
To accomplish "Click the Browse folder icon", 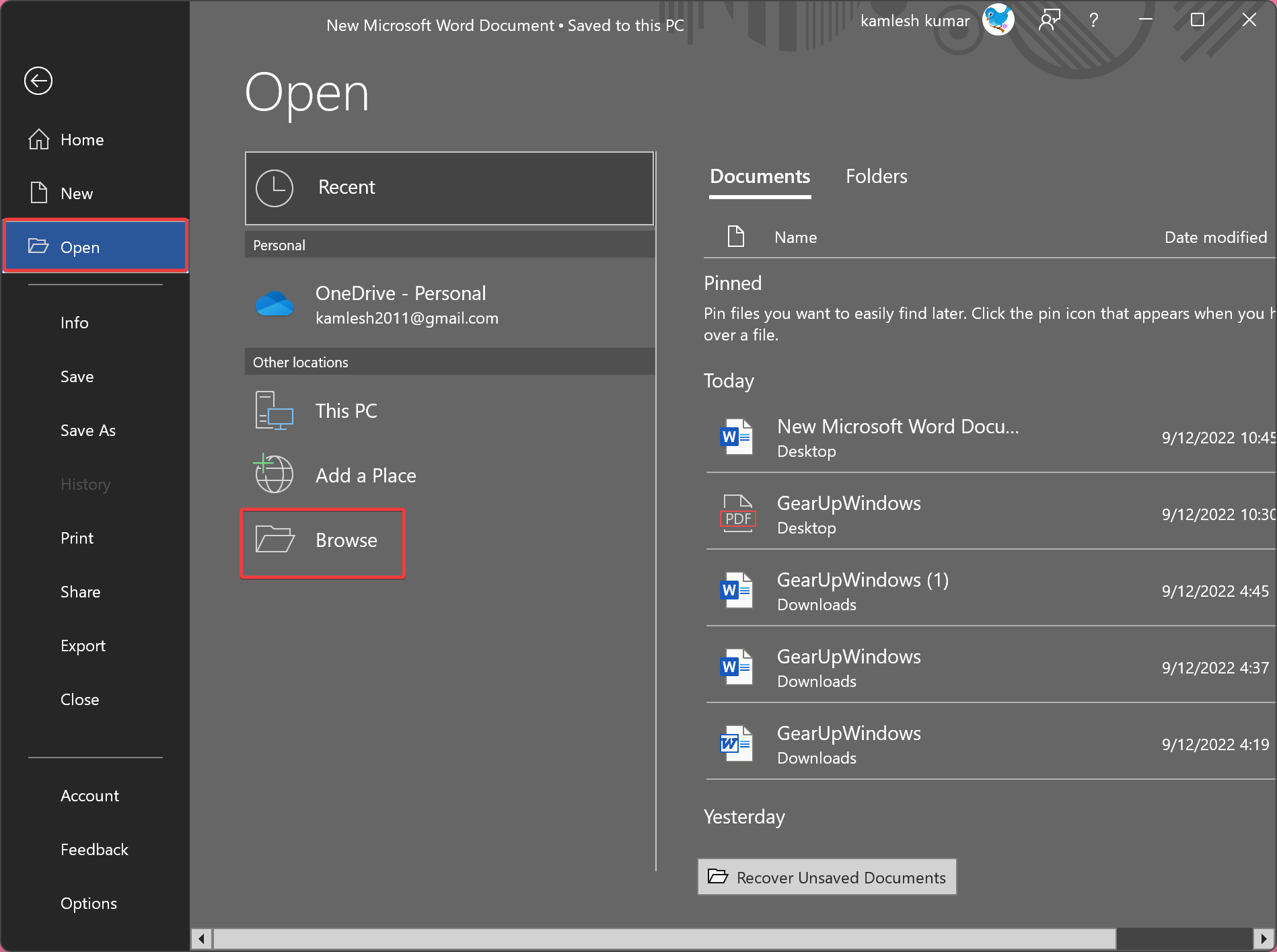I will [275, 539].
